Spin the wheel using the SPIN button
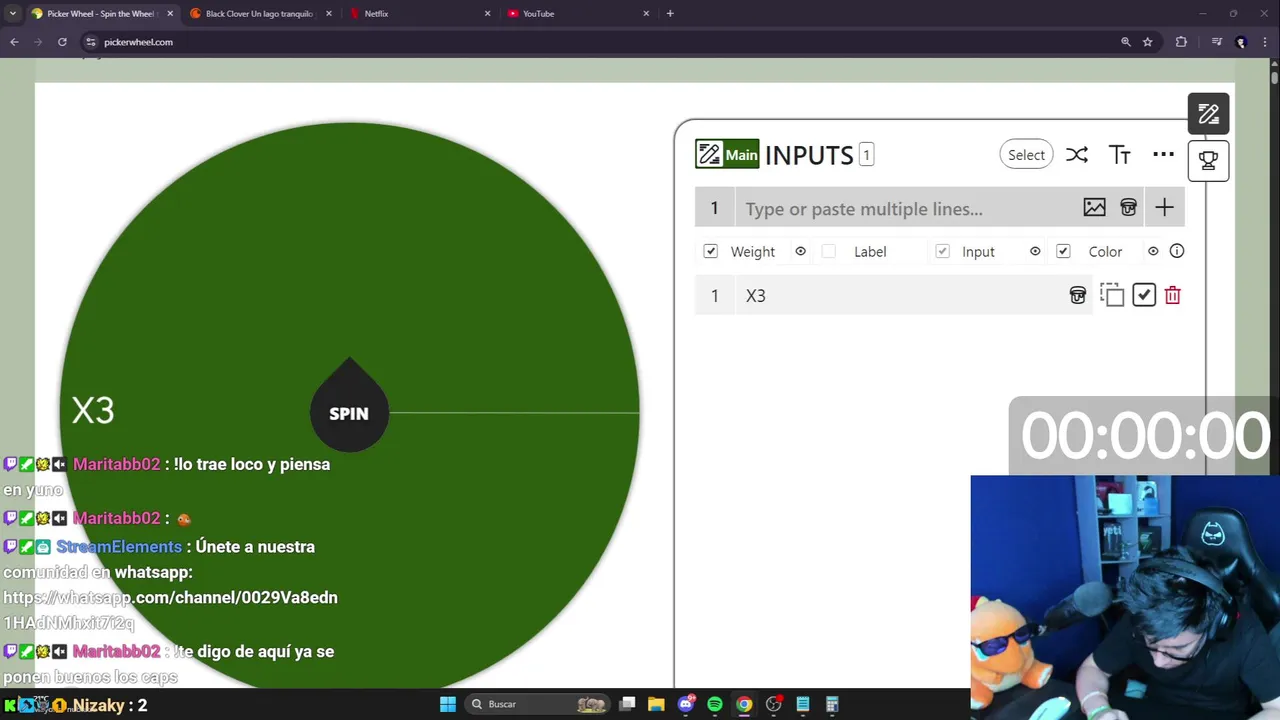 coord(349,412)
